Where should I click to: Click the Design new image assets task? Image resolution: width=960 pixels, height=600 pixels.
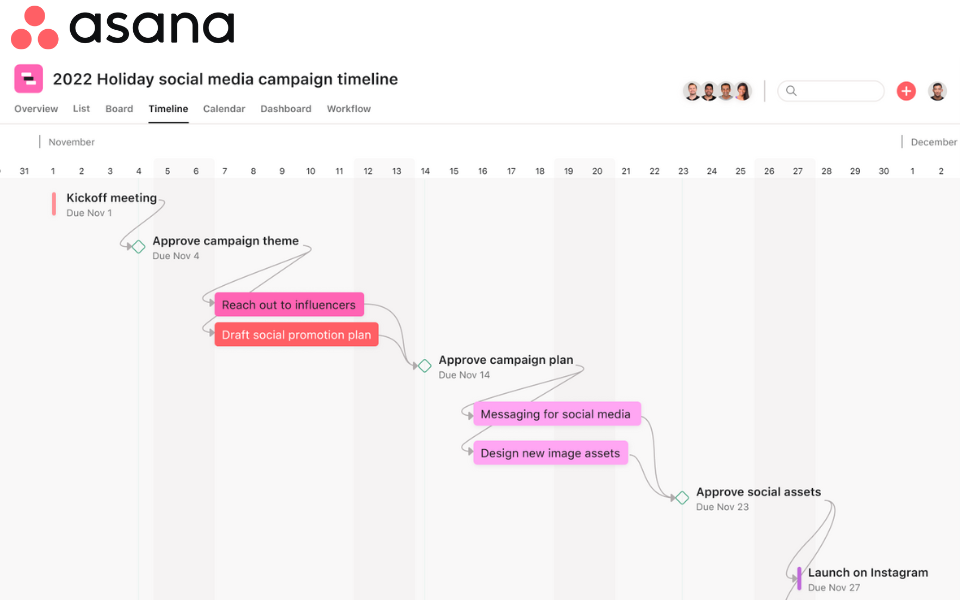pos(550,453)
